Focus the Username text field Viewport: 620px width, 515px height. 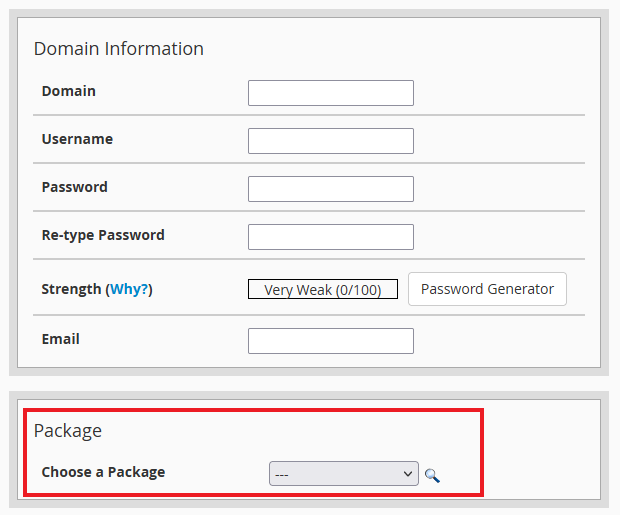tap(330, 141)
